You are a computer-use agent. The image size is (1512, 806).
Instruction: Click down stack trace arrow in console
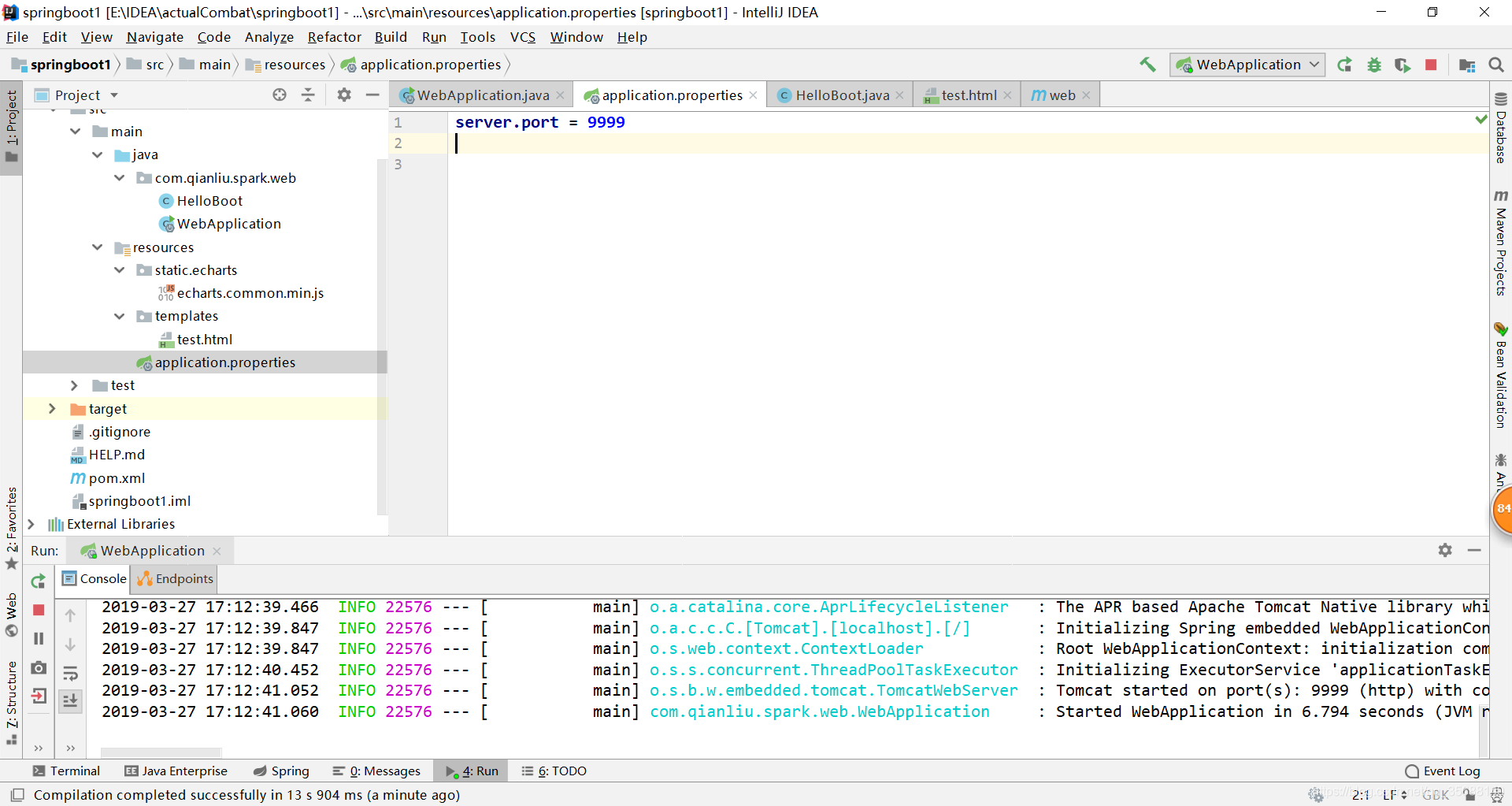tap(70, 644)
